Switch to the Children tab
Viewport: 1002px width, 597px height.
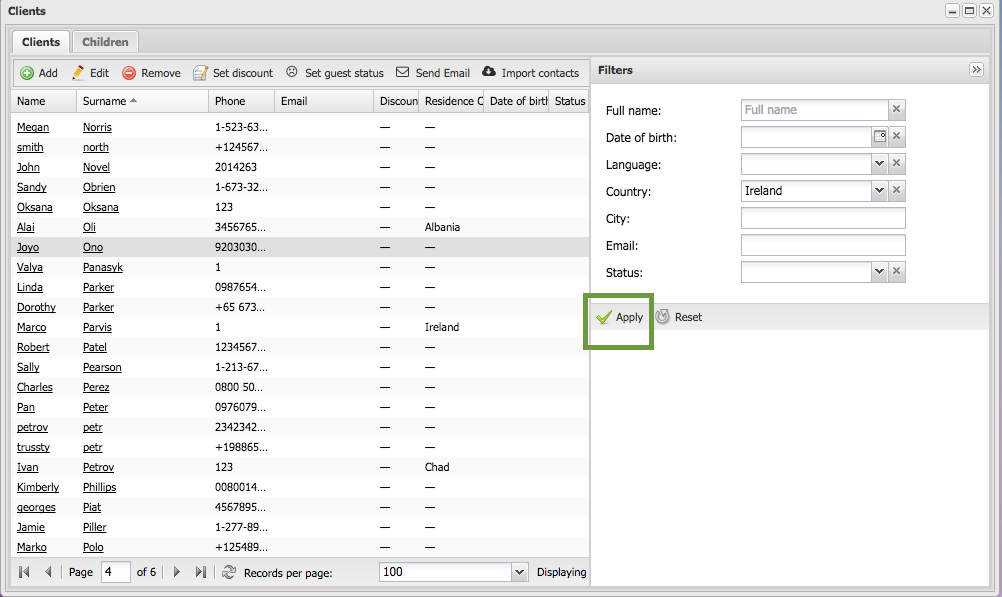pyautogui.click(x=105, y=42)
